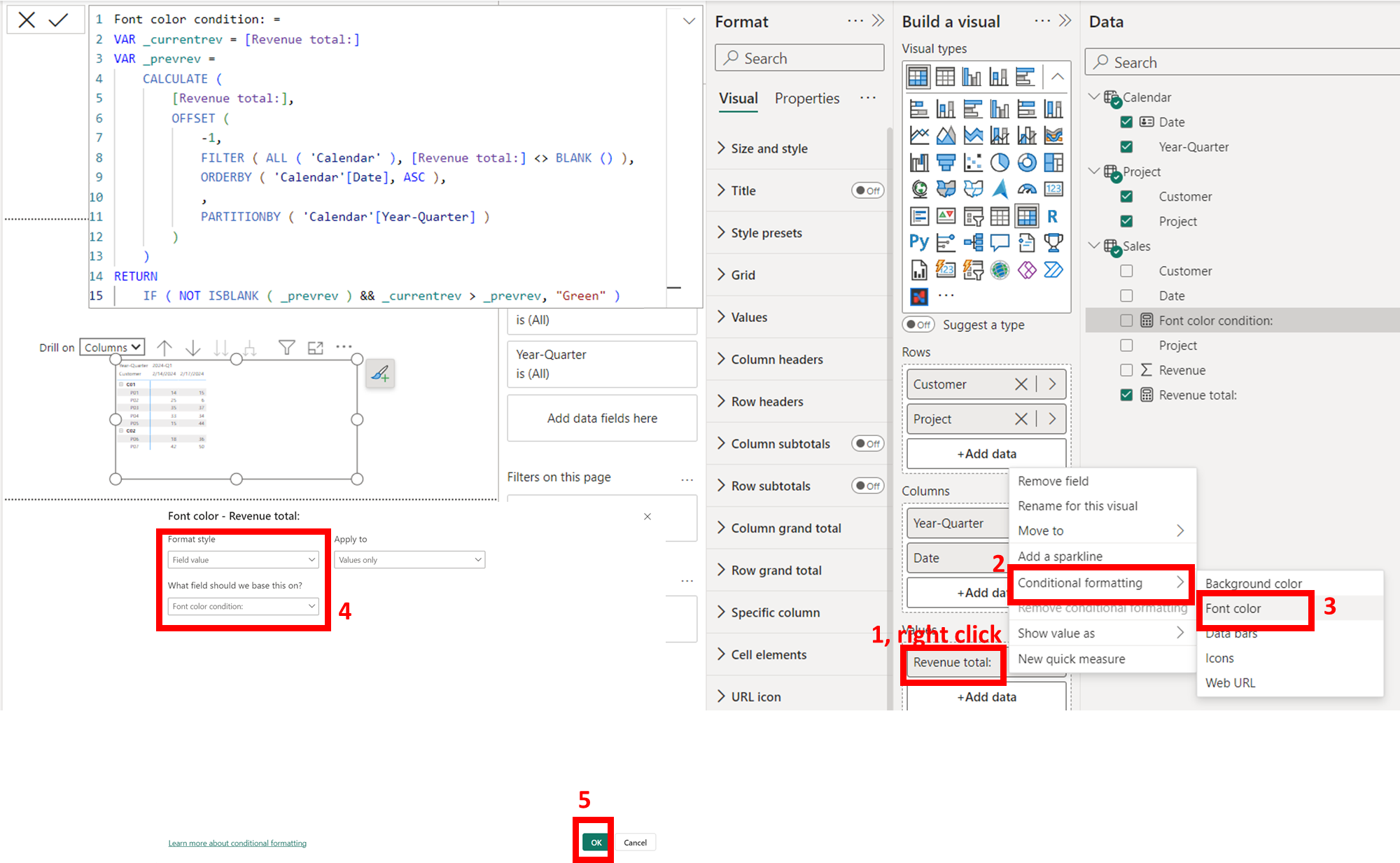Open the Conditional formatting menu item
1400x863 pixels.
(1101, 583)
